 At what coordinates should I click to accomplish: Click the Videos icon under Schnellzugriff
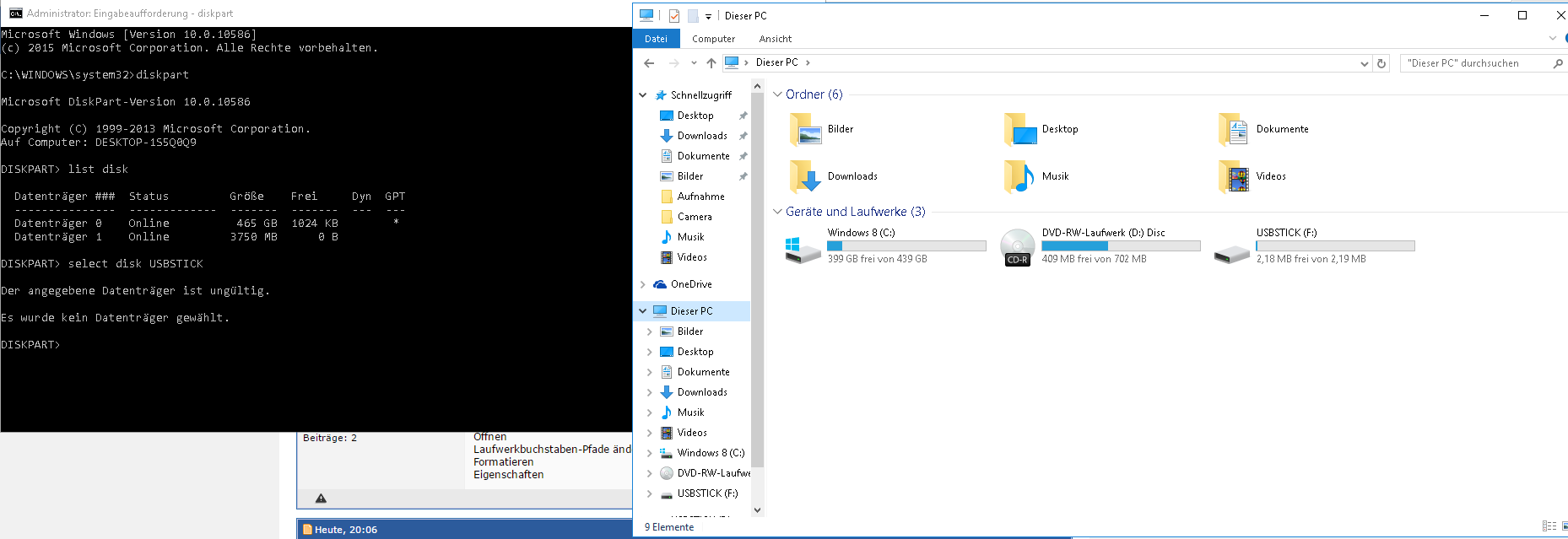[667, 257]
